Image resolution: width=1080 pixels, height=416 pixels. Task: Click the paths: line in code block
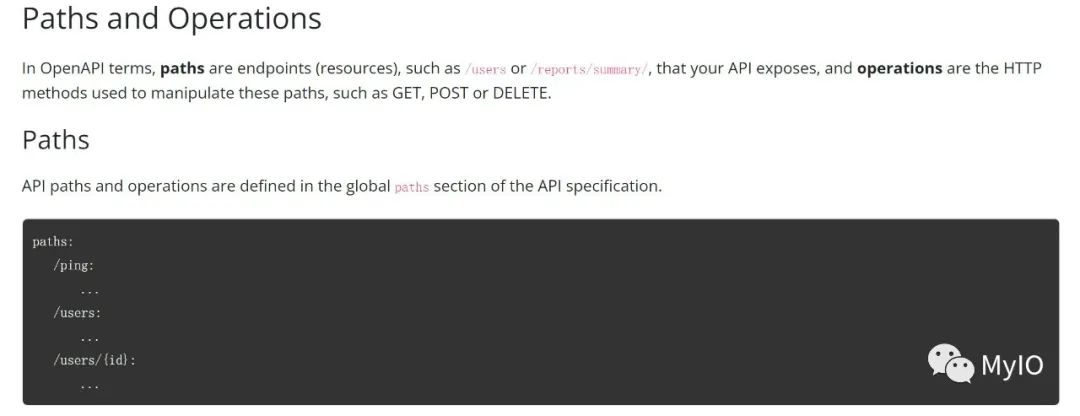pyautogui.click(x=52, y=242)
